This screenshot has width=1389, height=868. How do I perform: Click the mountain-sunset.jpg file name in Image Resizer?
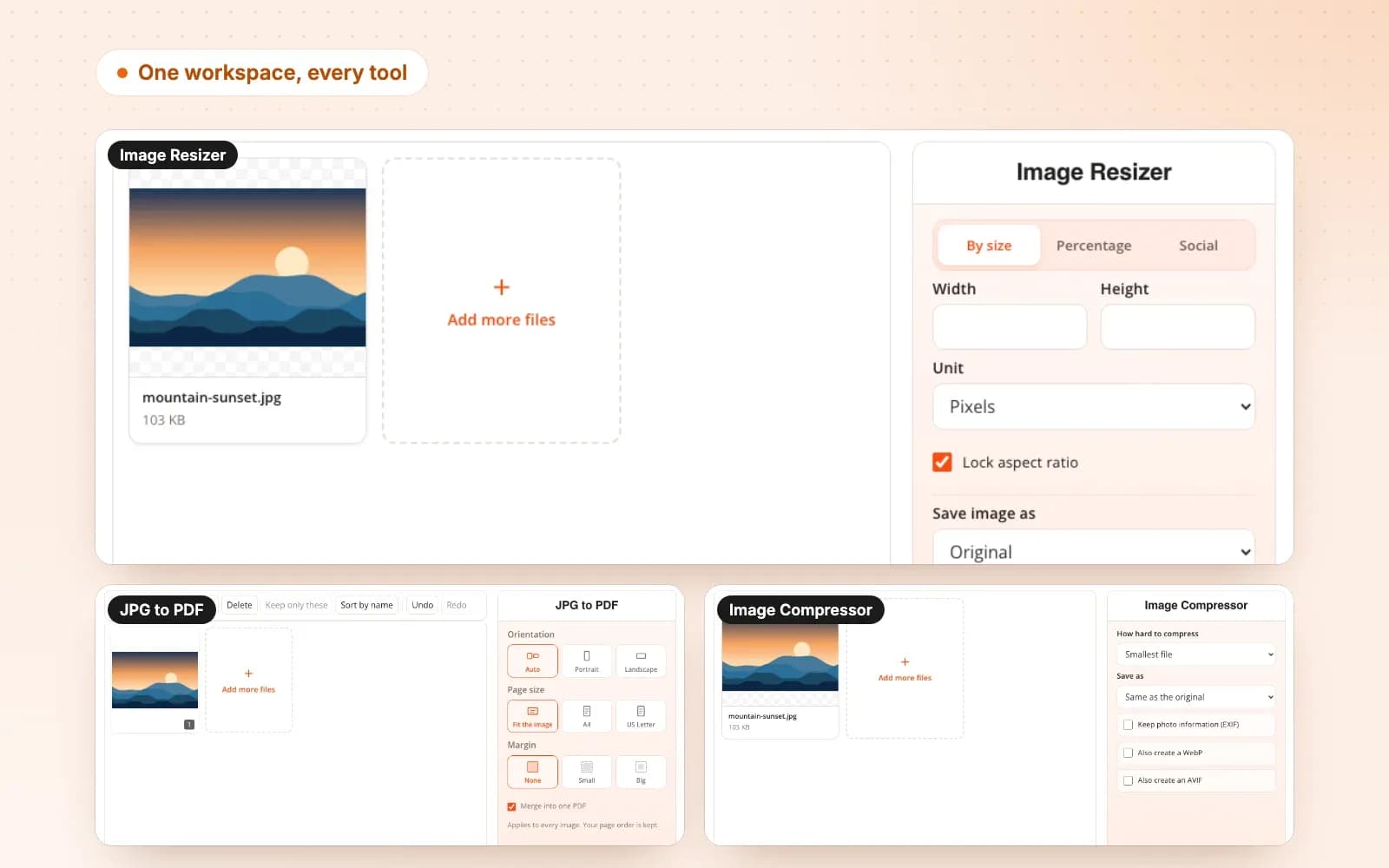(212, 398)
